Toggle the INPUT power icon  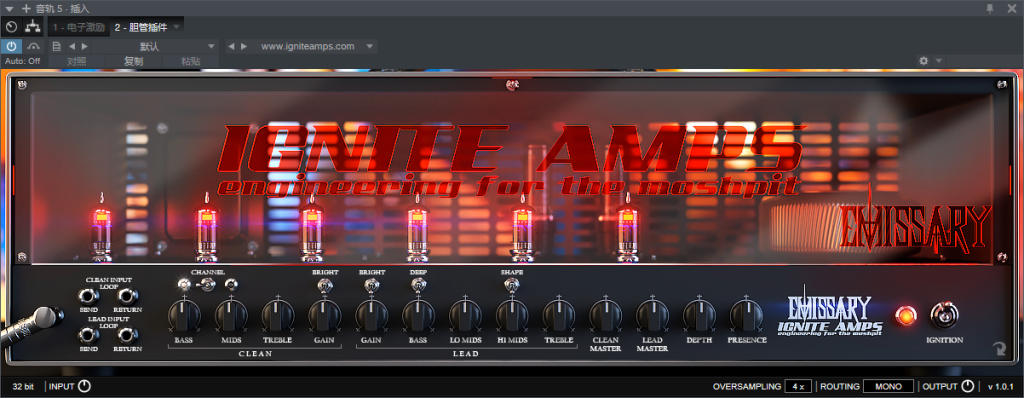84,386
